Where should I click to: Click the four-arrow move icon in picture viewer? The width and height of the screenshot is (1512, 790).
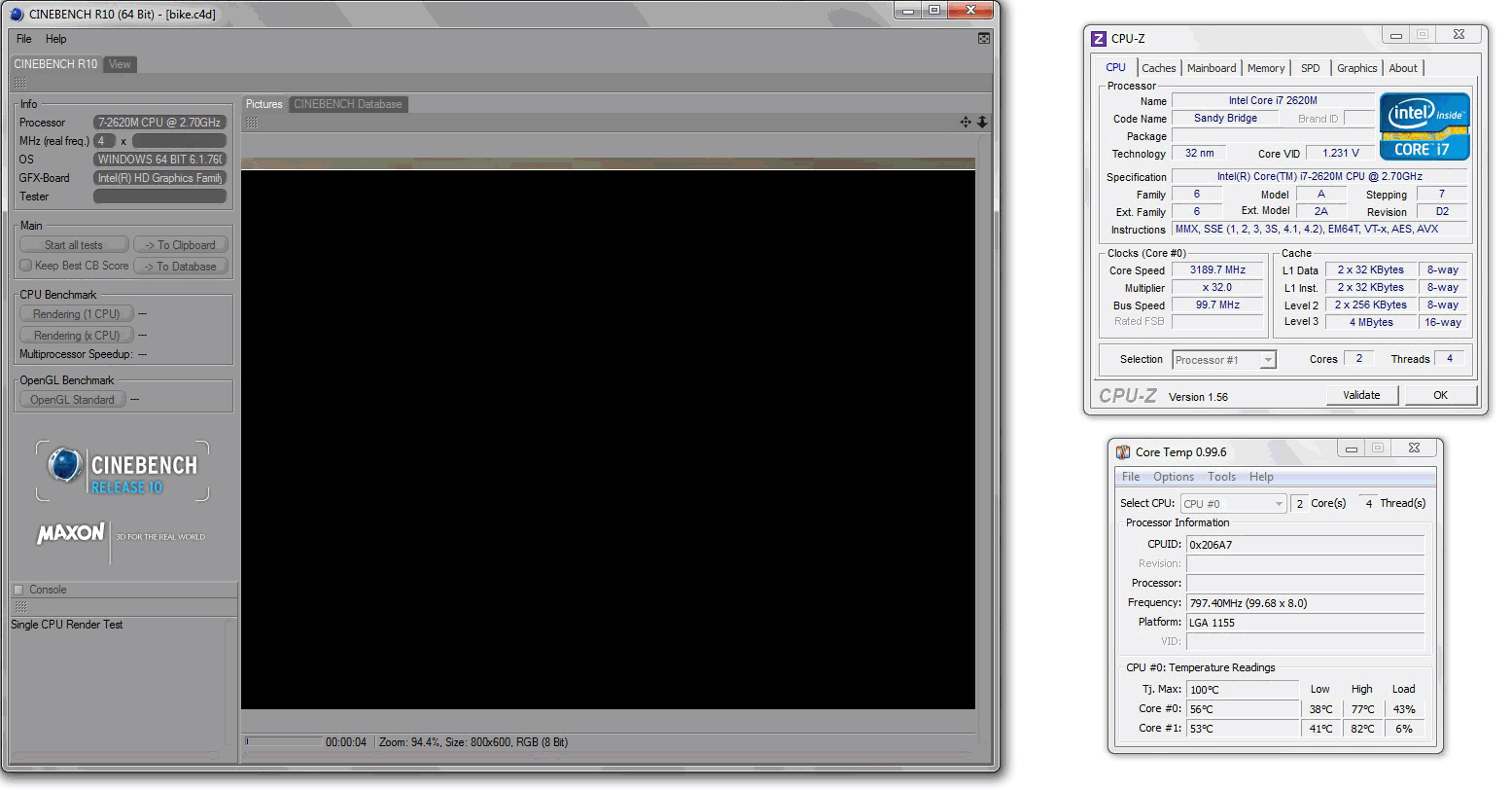966,122
